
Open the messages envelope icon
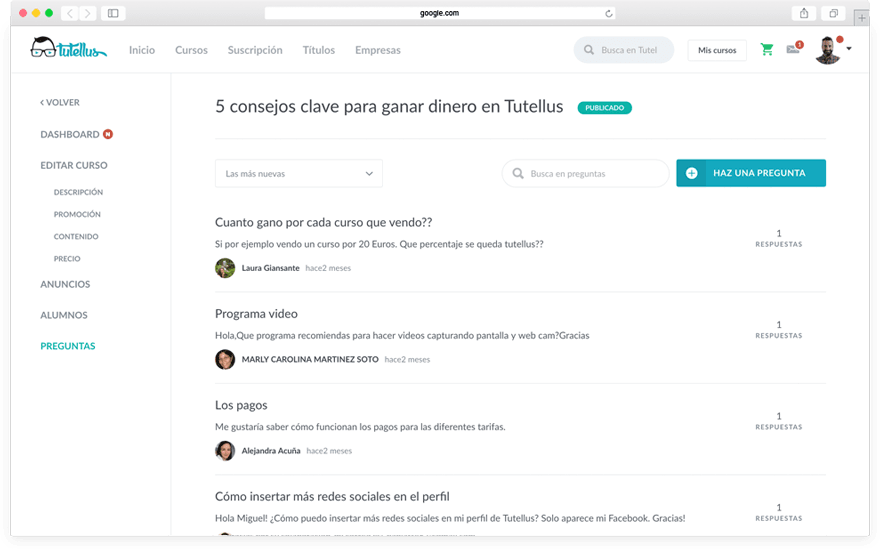[x=793, y=49]
